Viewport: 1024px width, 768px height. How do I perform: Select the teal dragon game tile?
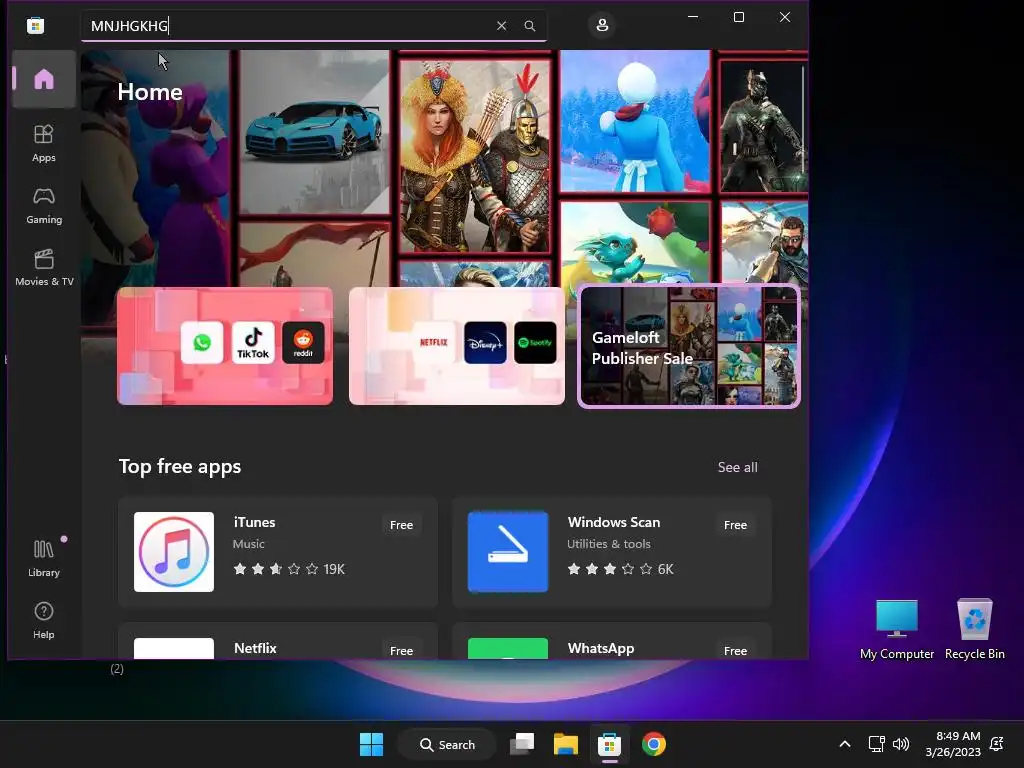635,243
